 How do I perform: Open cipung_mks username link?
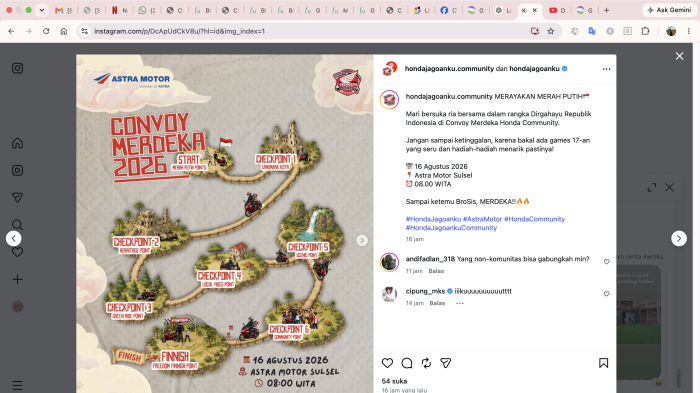425,291
